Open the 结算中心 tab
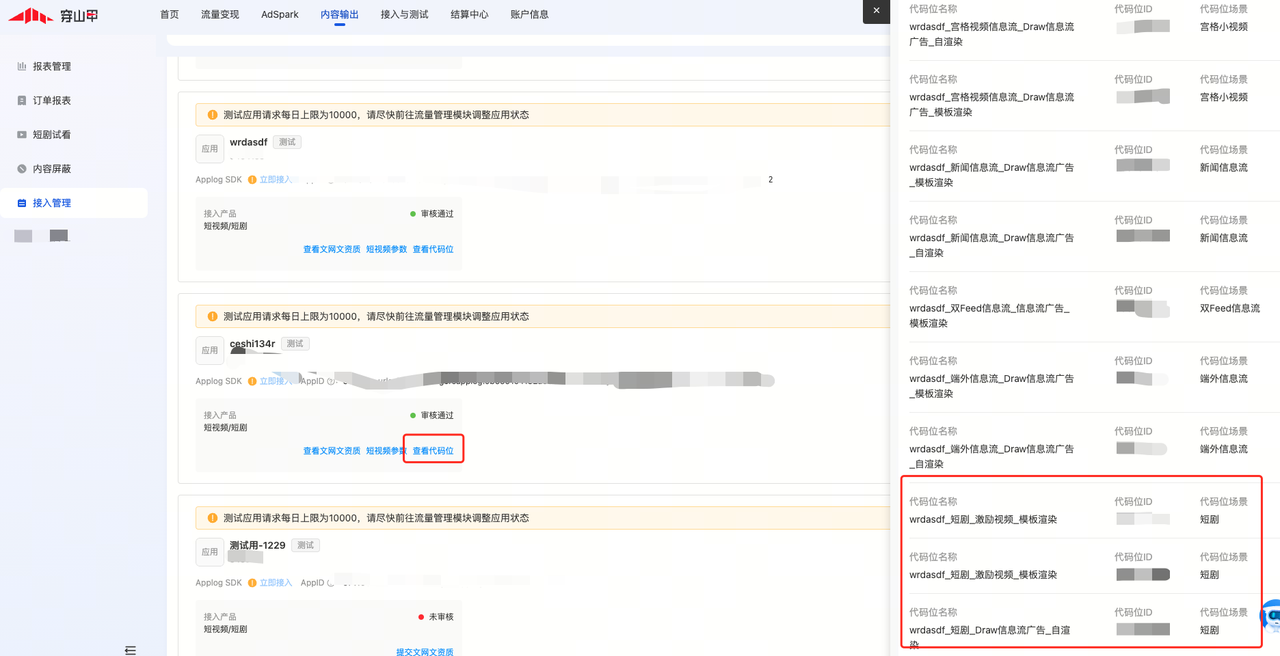The image size is (1280, 656). (x=469, y=15)
